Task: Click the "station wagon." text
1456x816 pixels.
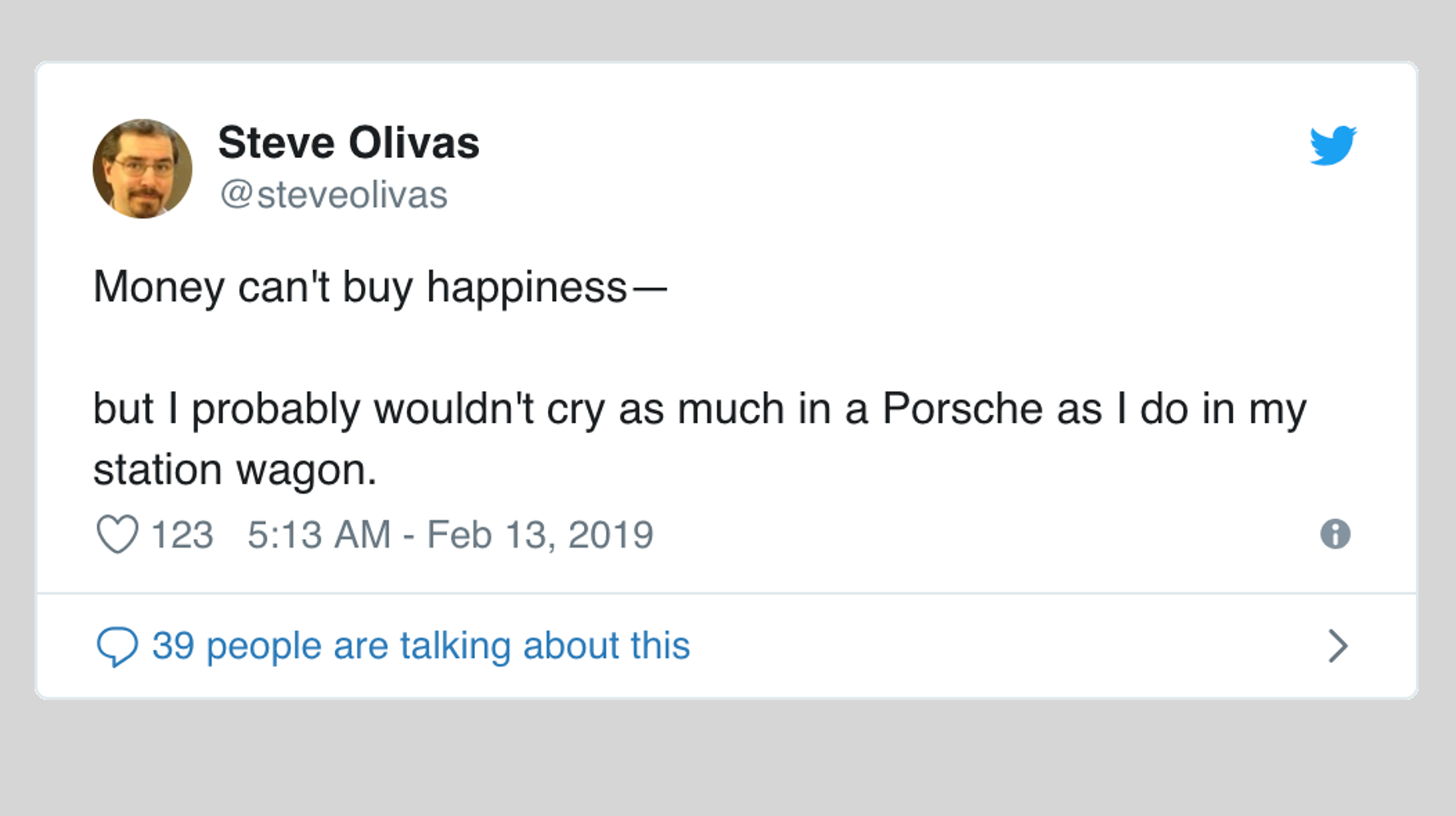Action: click(x=234, y=470)
